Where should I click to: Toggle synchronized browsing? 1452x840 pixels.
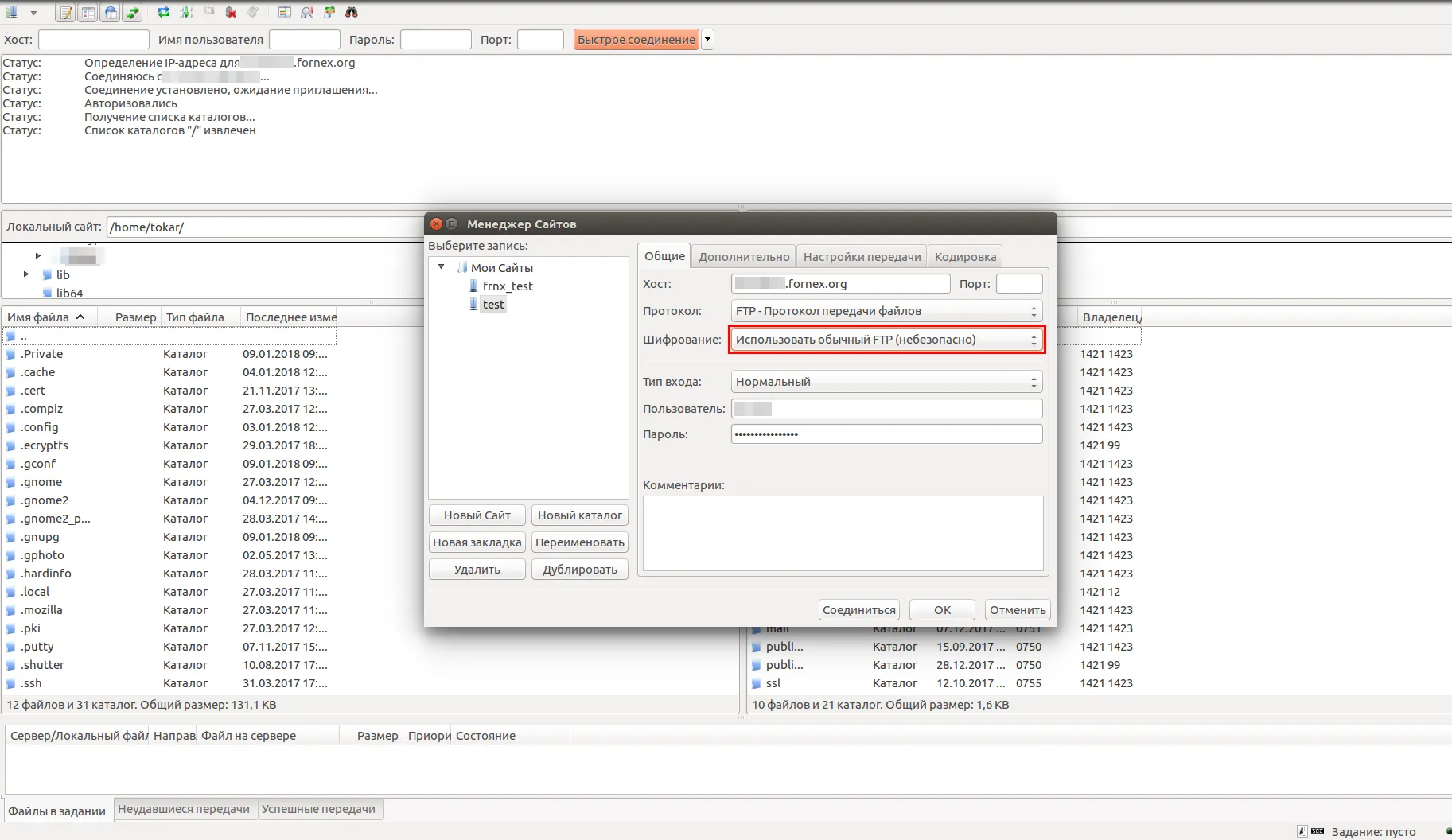point(329,12)
